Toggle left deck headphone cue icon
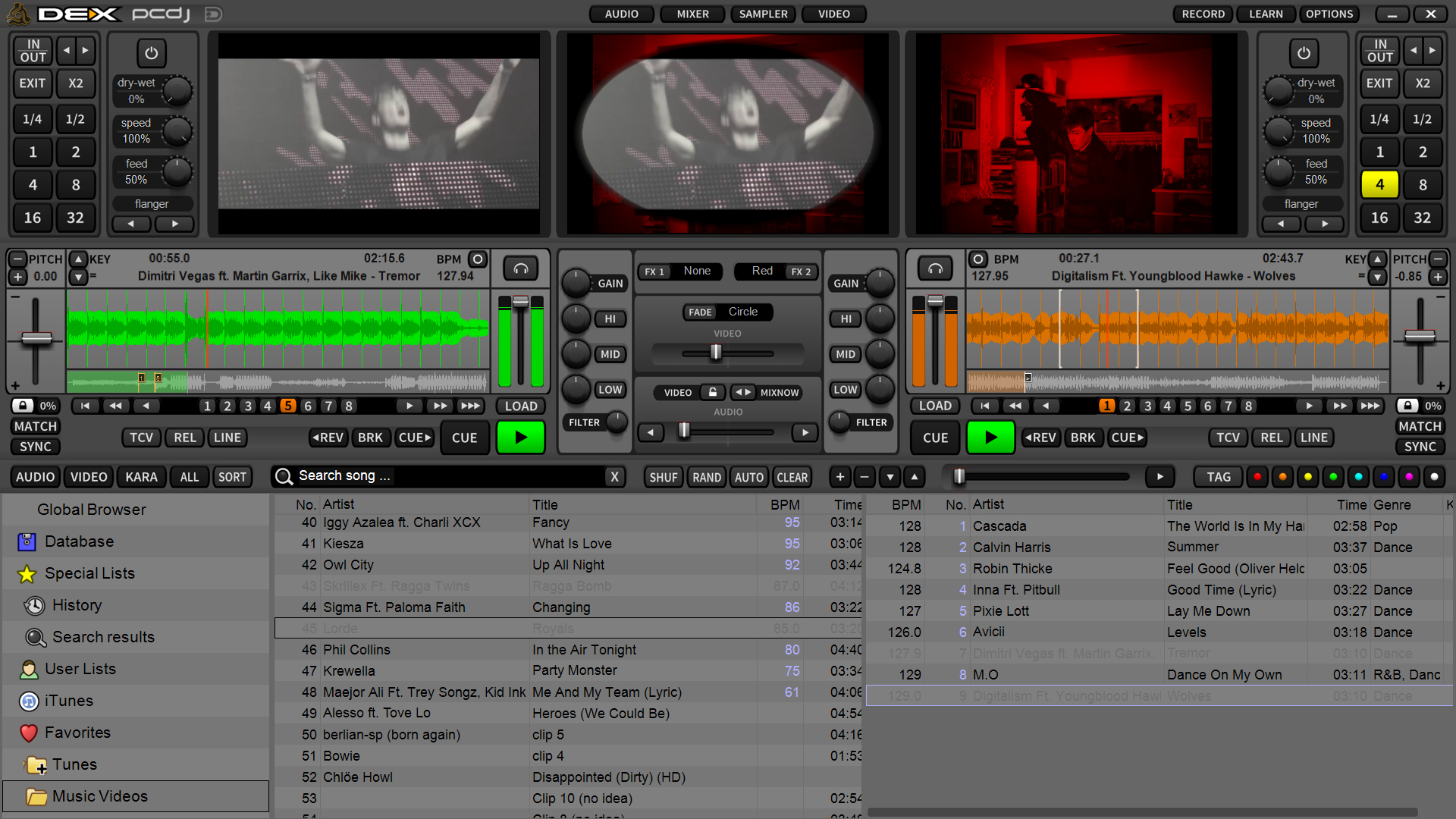The width and height of the screenshot is (1456, 819). click(x=520, y=268)
